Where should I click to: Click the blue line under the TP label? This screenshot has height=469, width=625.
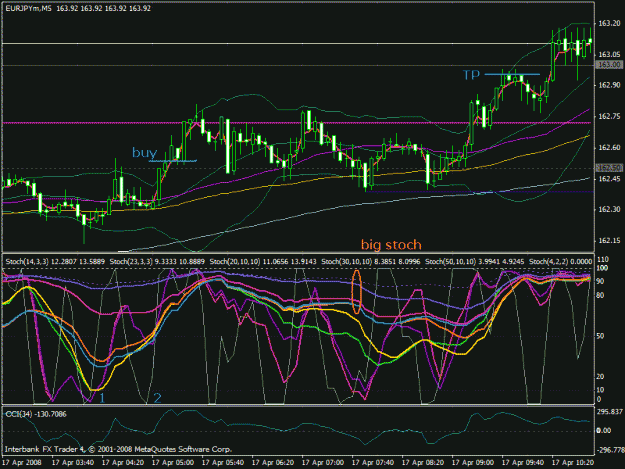point(512,74)
